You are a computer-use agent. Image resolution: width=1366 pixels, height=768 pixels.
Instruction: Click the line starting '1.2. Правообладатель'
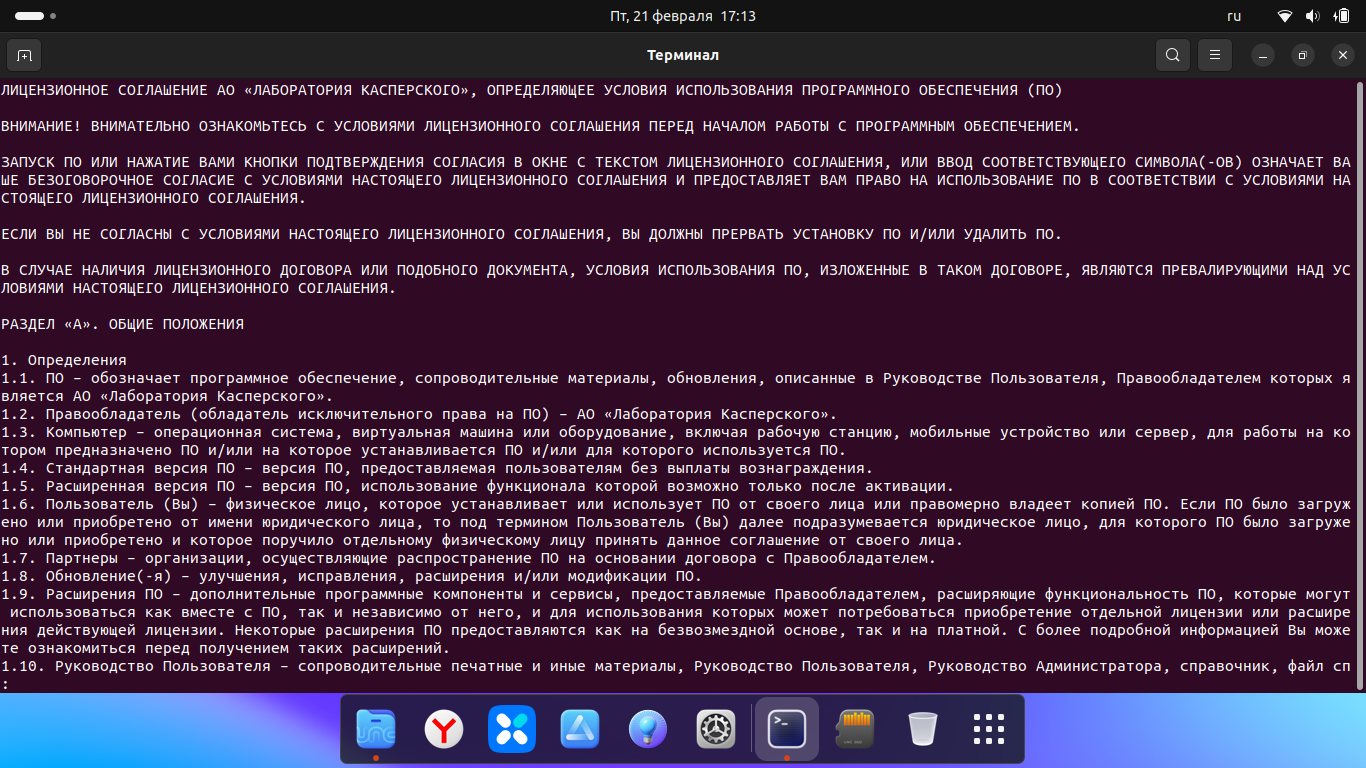coord(419,414)
